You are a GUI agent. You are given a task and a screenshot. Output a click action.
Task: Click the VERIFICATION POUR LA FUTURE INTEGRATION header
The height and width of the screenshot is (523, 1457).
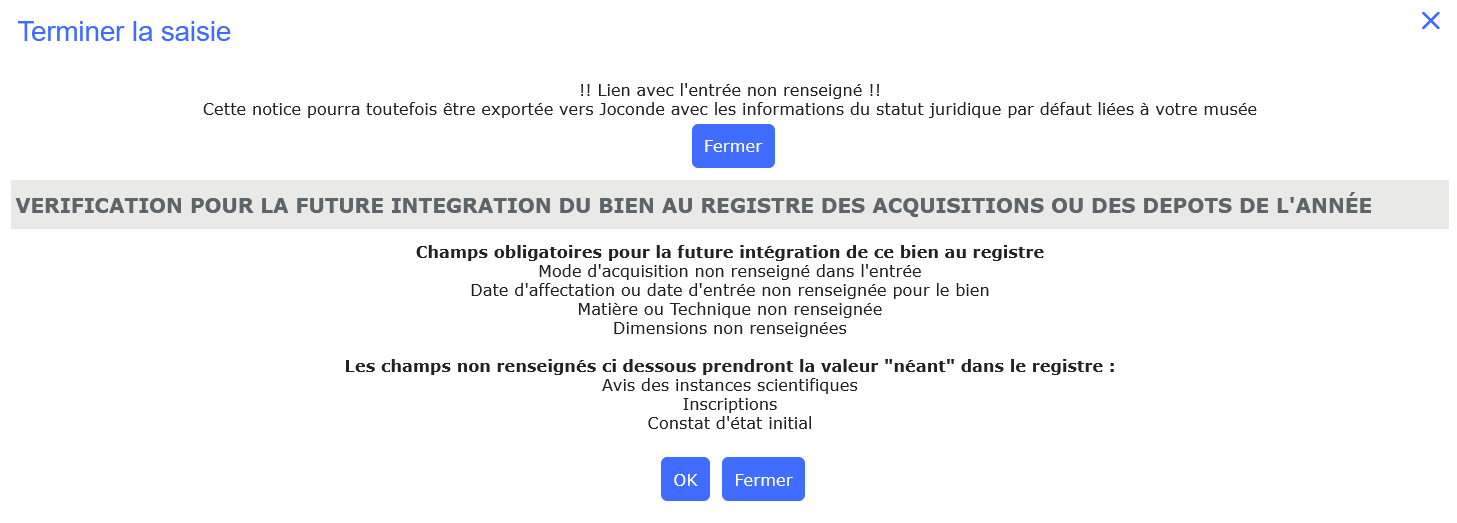point(693,205)
